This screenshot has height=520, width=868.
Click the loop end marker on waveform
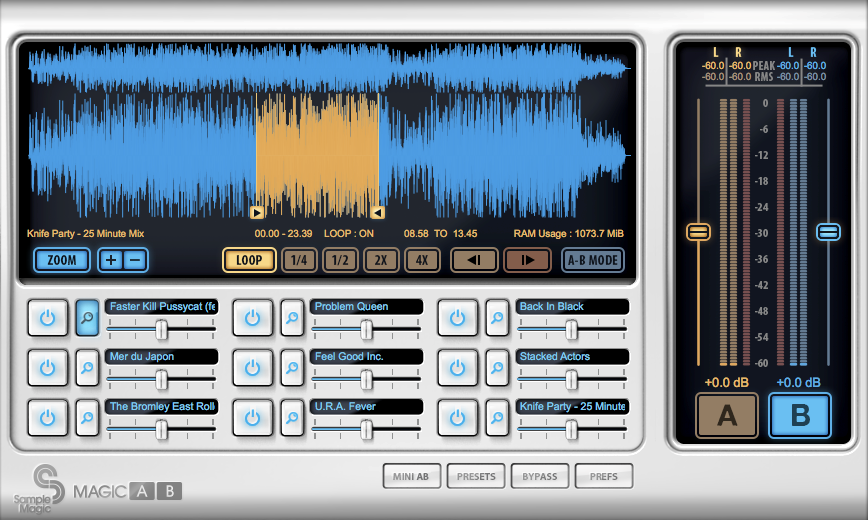tap(378, 213)
